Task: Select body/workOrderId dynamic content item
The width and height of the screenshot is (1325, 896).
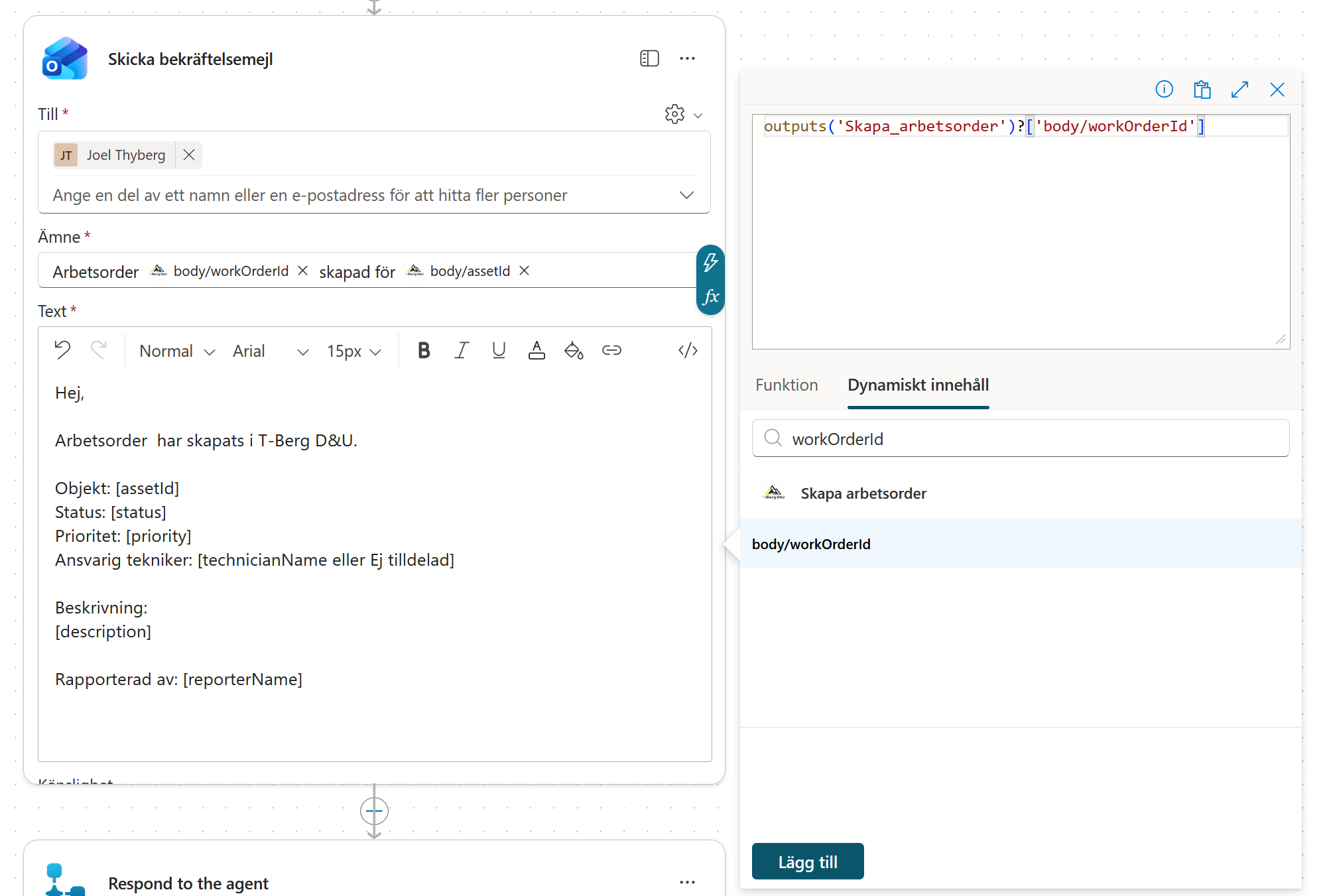Action: [1021, 544]
